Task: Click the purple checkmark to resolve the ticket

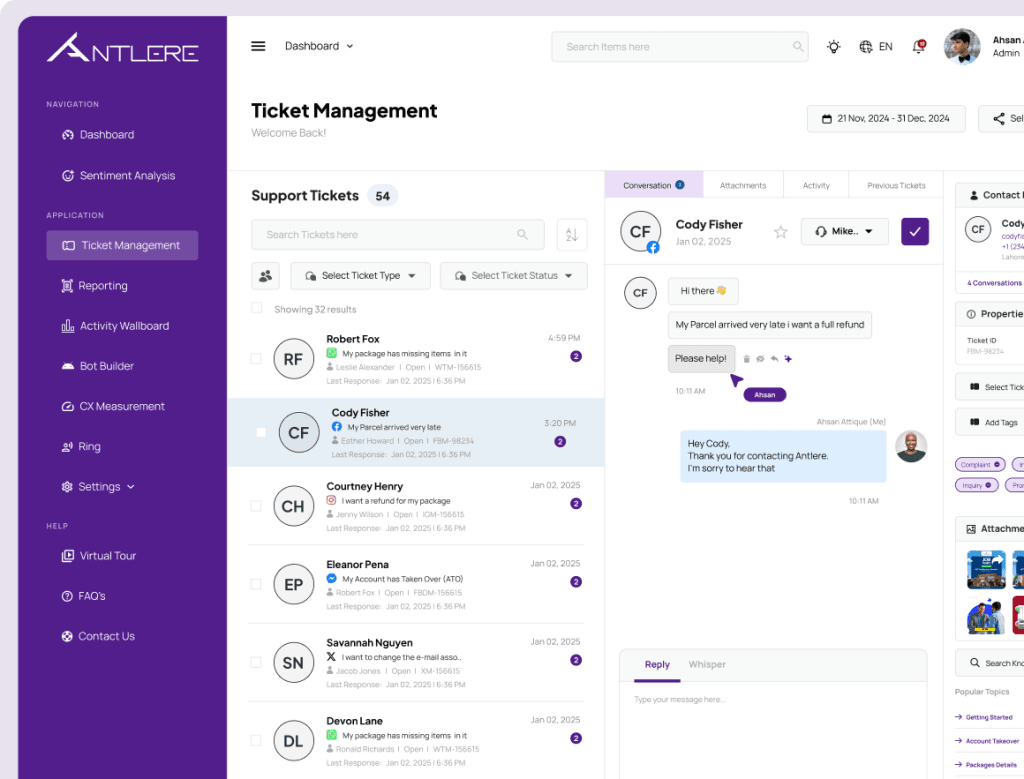Action: [x=914, y=231]
